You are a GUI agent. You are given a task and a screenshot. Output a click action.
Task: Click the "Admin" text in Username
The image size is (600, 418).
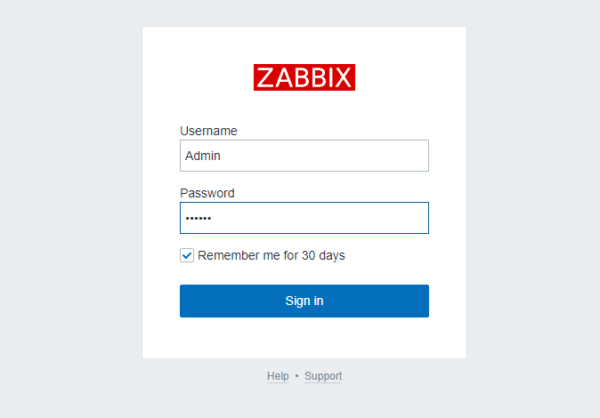coord(203,156)
